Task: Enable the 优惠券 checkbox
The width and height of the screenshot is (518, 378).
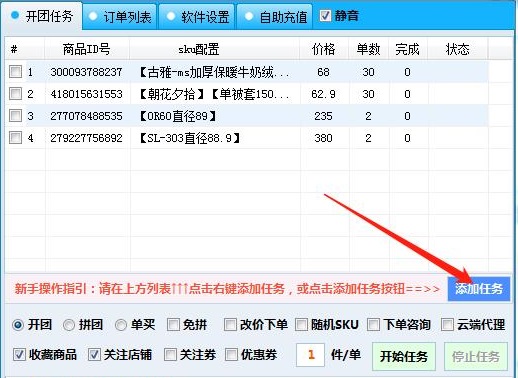Action: click(x=232, y=355)
